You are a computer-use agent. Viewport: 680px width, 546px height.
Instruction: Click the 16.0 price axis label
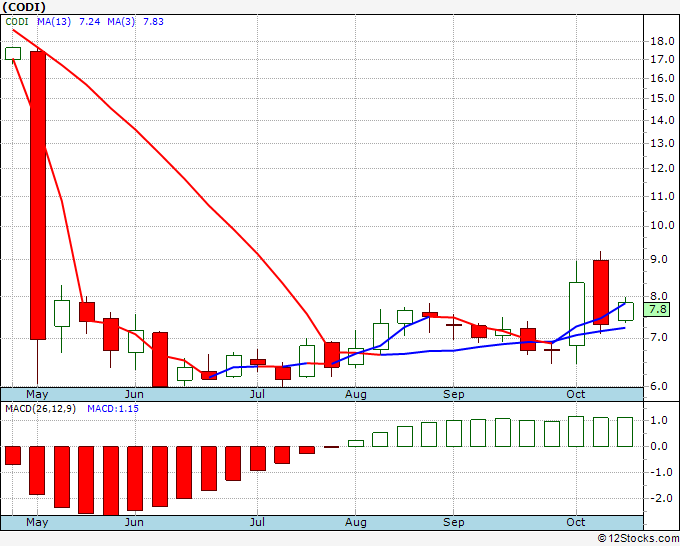click(662, 78)
